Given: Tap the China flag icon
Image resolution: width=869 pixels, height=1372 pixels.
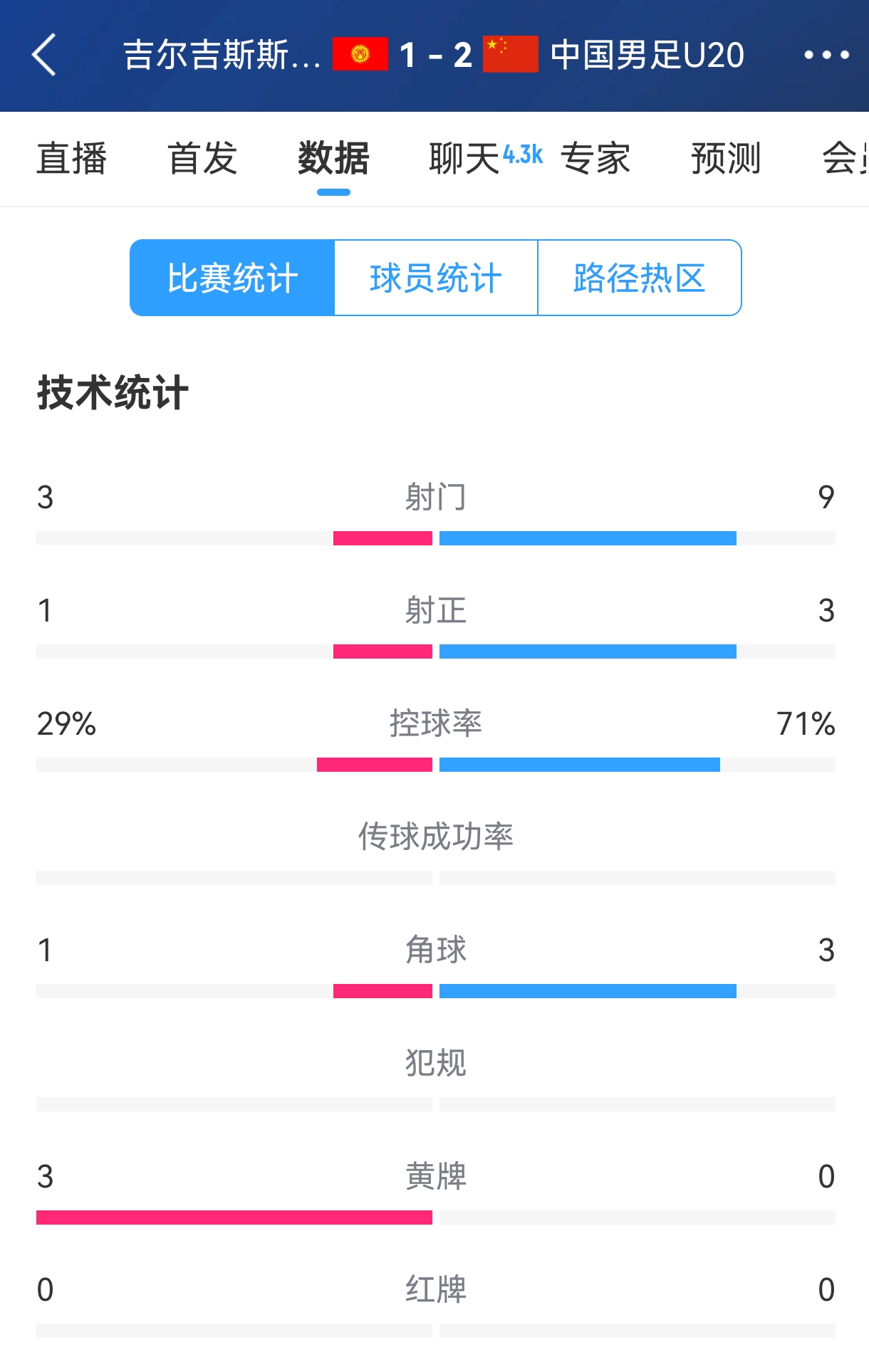Looking at the screenshot, I should tap(510, 54).
